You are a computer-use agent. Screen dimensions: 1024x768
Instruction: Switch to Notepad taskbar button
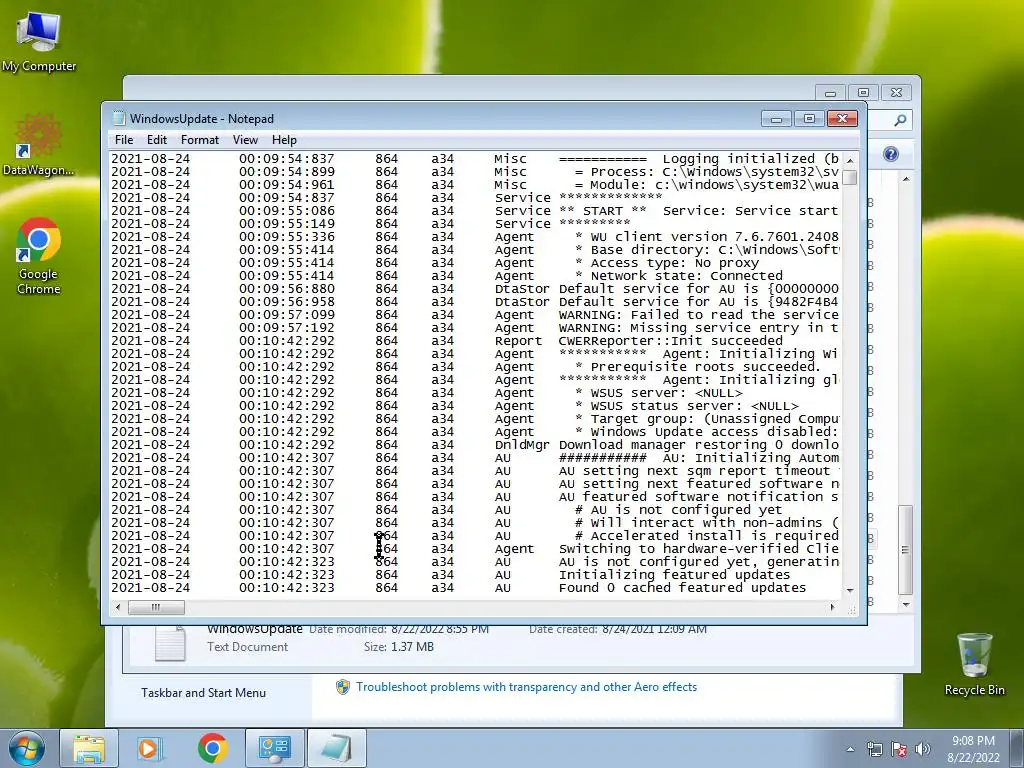336,748
